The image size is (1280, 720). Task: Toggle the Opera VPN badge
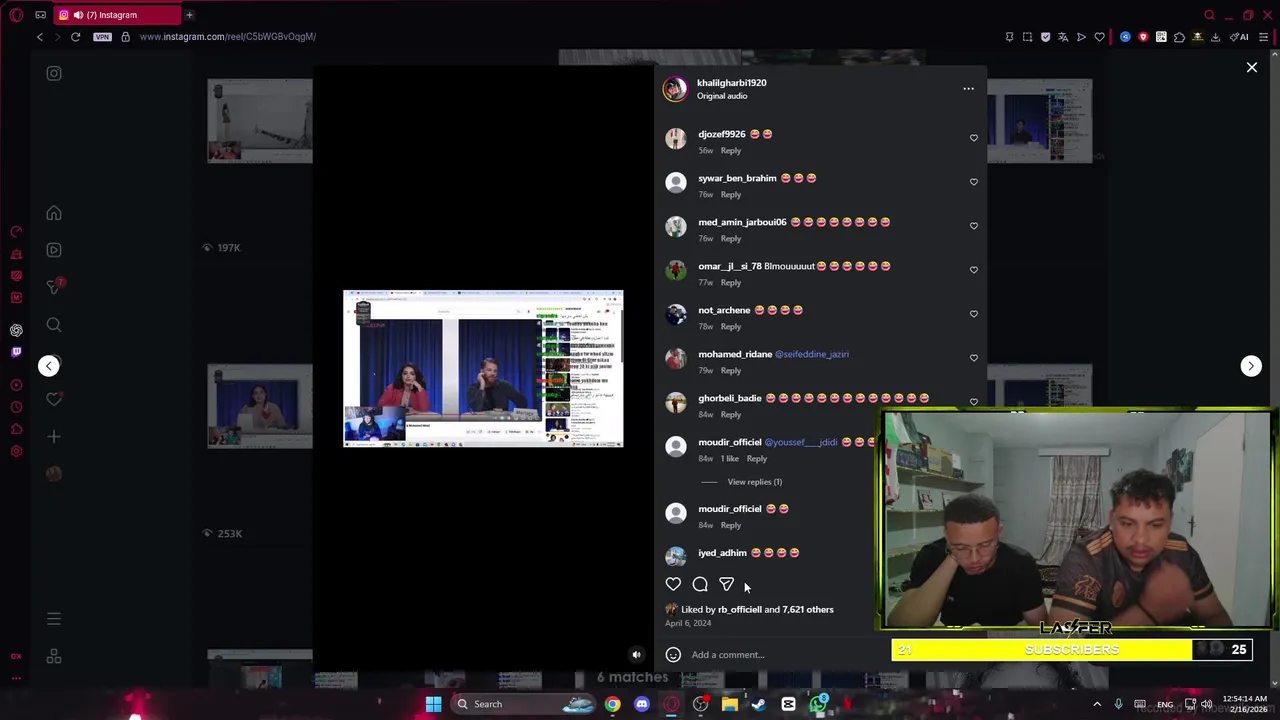102,37
